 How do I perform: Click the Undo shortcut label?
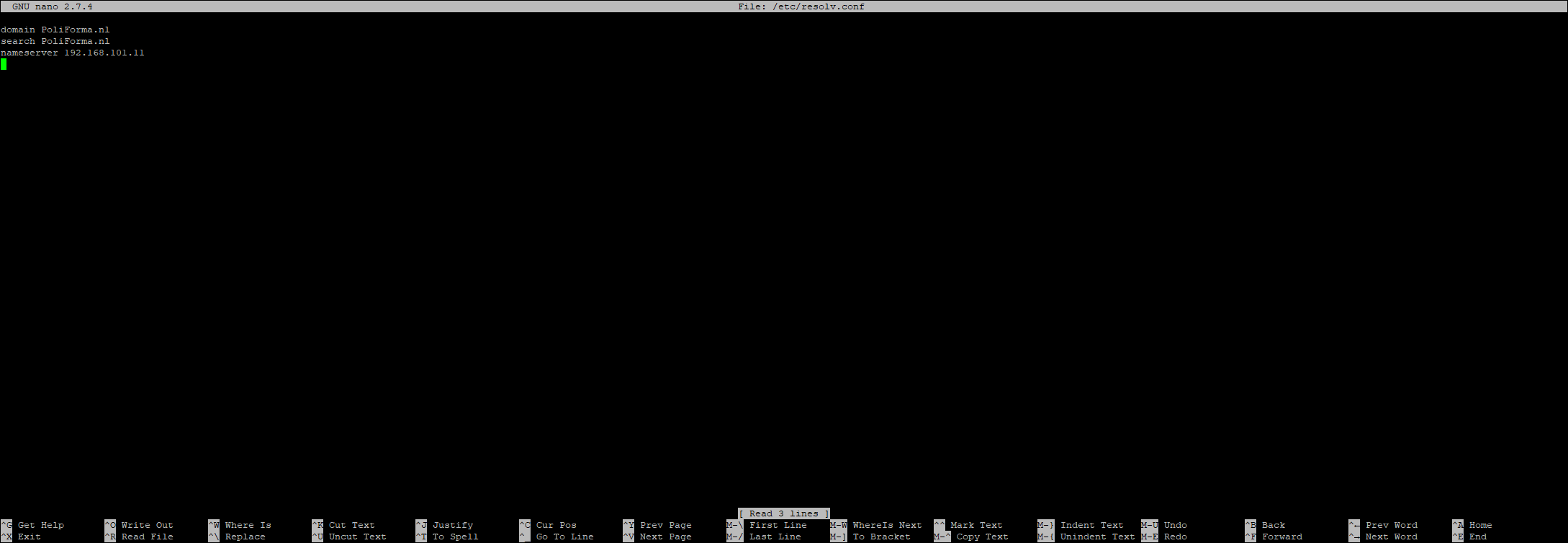coord(1175,525)
